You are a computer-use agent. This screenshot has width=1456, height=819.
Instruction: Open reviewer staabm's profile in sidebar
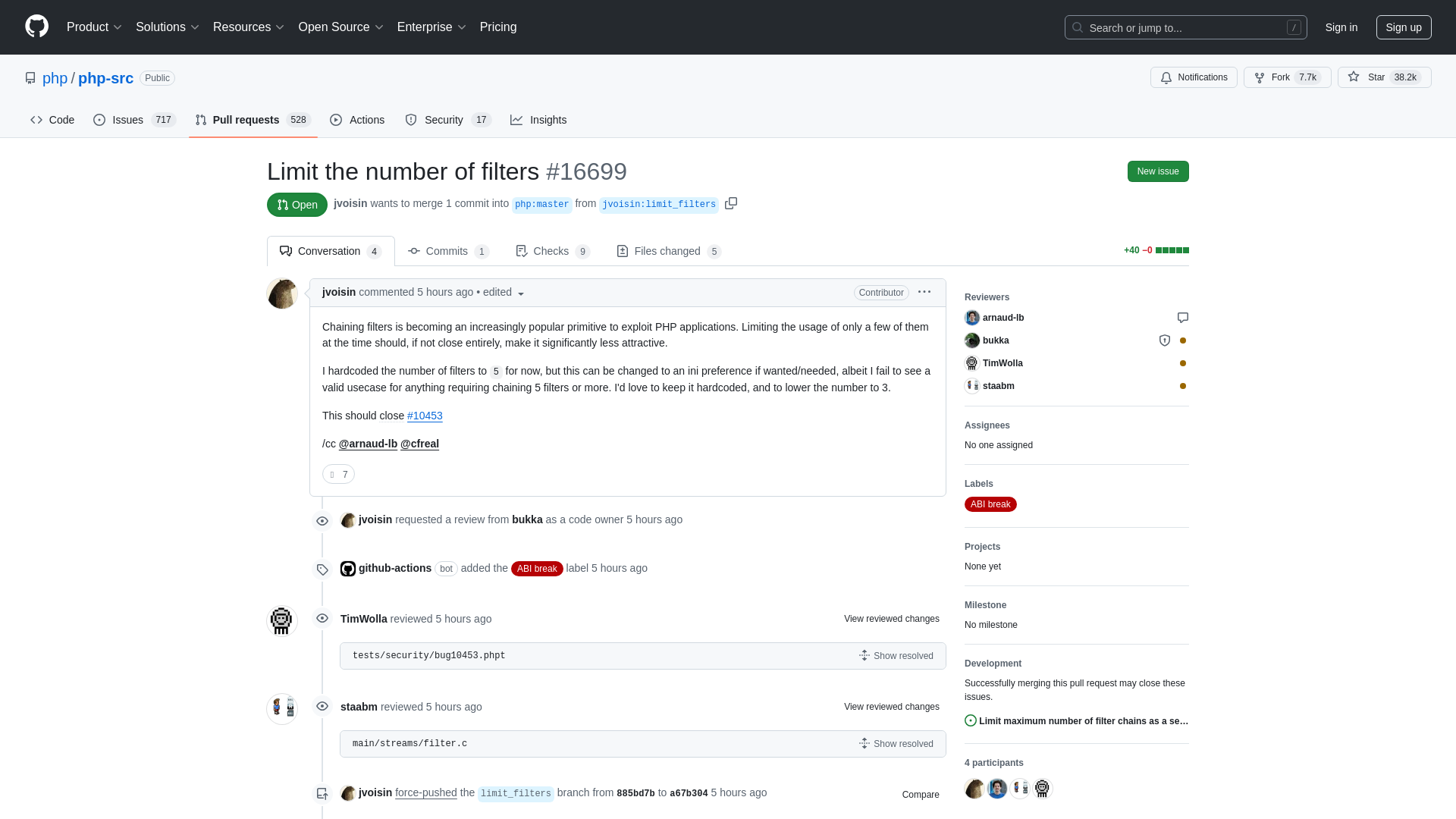tap(998, 386)
